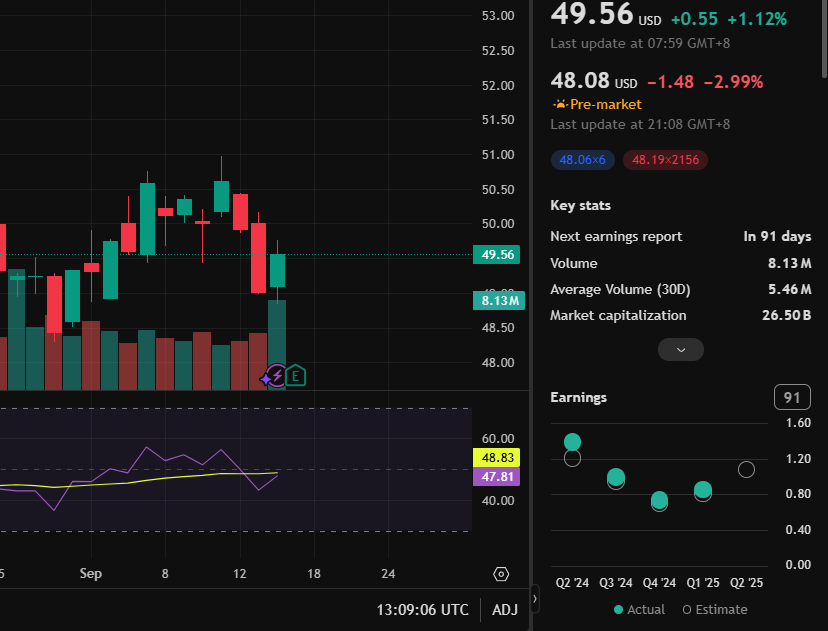This screenshot has height=631, width=828.
Task: Click the blue 48.06×6 bid badge
Action: [582, 159]
